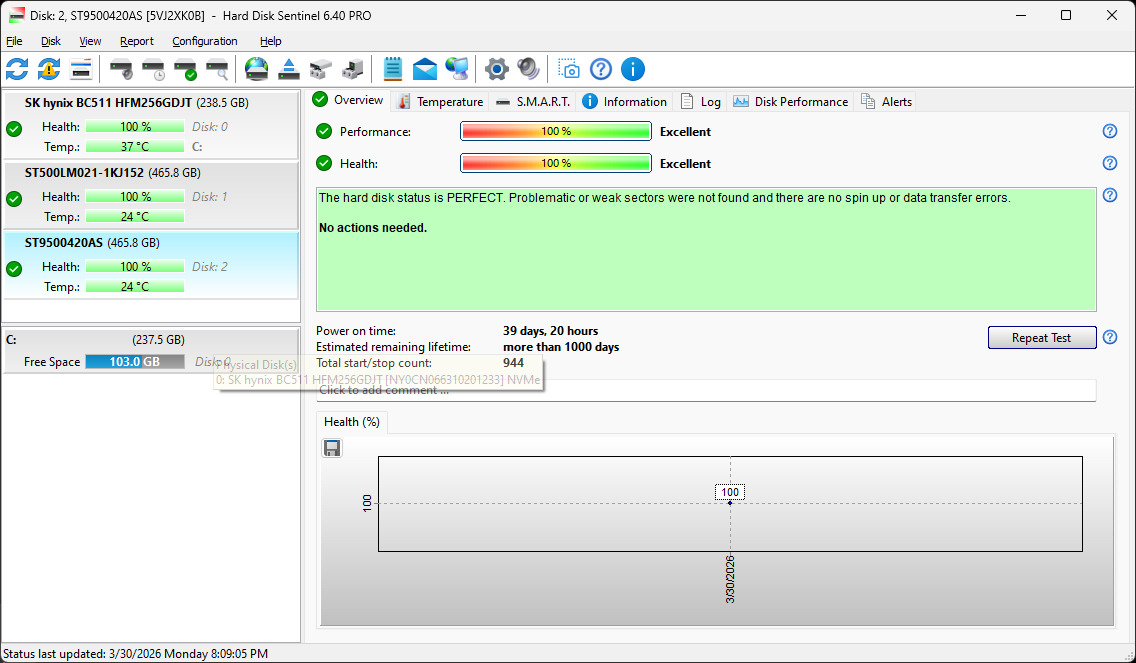
Task: Open the View menu
Action: [x=90, y=41]
